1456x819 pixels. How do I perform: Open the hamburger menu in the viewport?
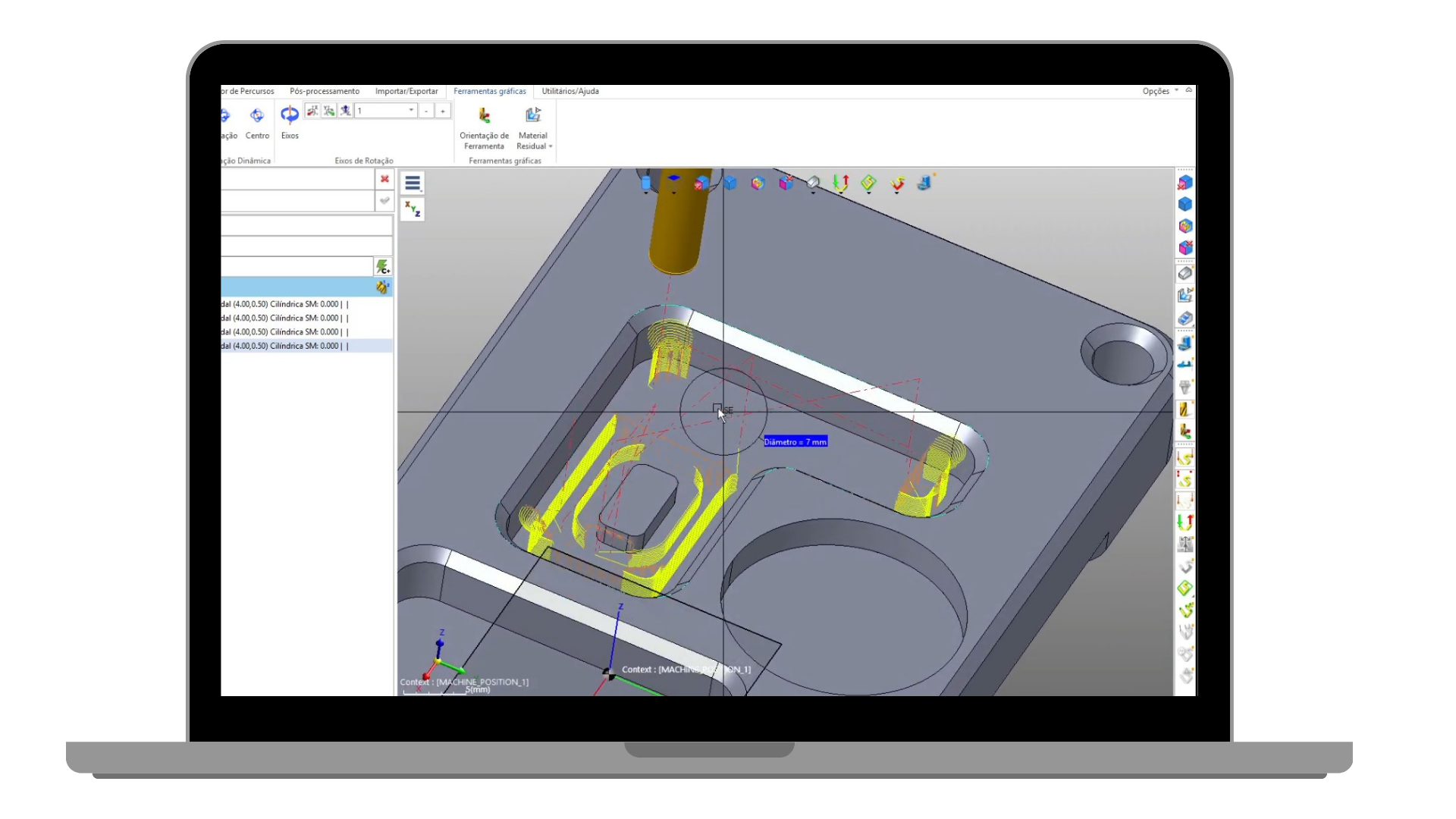(x=413, y=184)
